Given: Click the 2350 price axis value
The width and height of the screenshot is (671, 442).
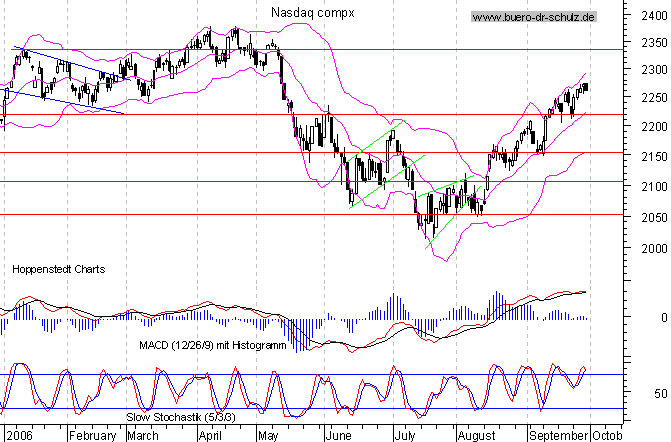Looking at the screenshot, I should (x=654, y=43).
